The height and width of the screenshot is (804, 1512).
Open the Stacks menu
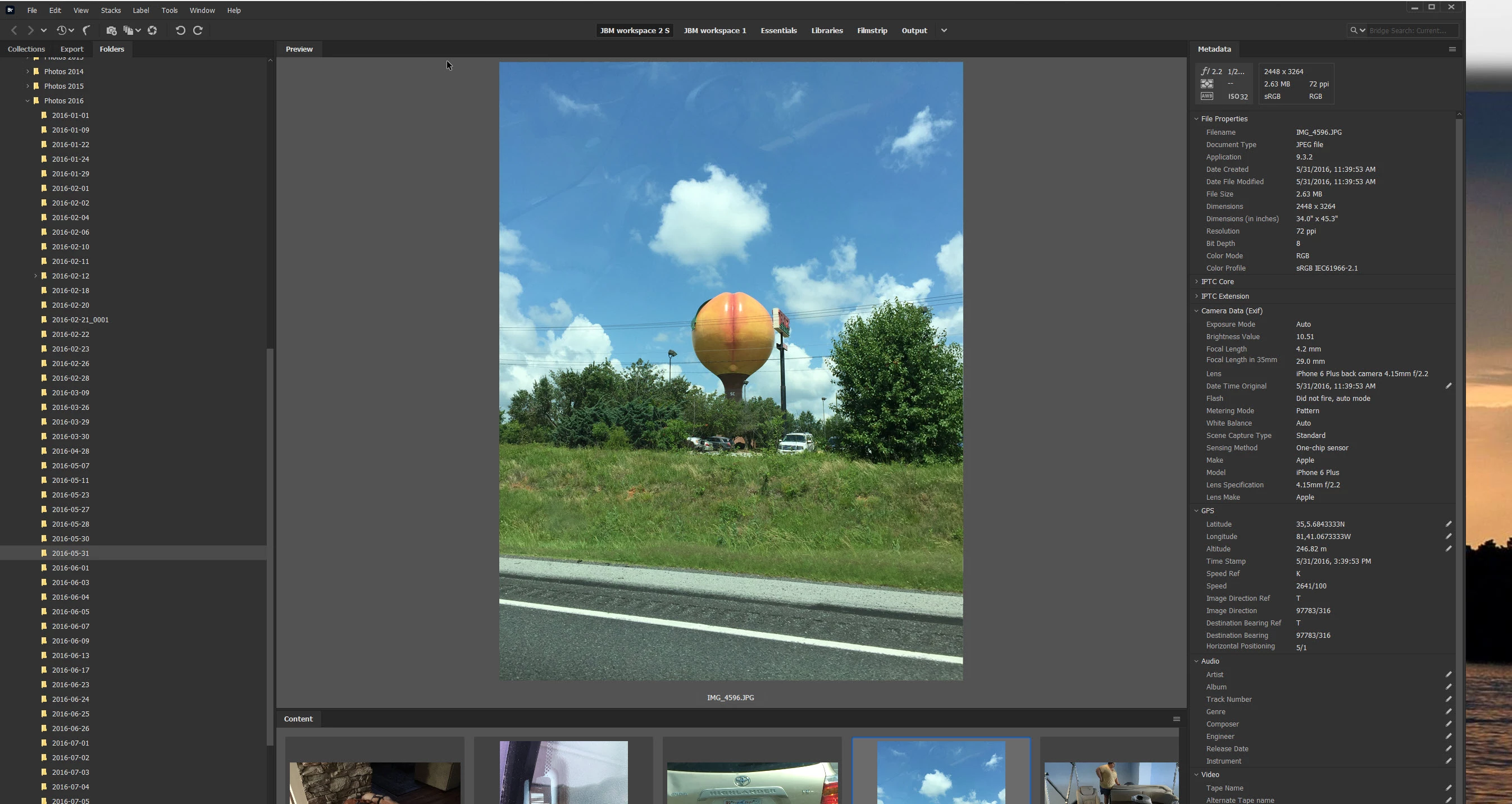click(x=110, y=11)
